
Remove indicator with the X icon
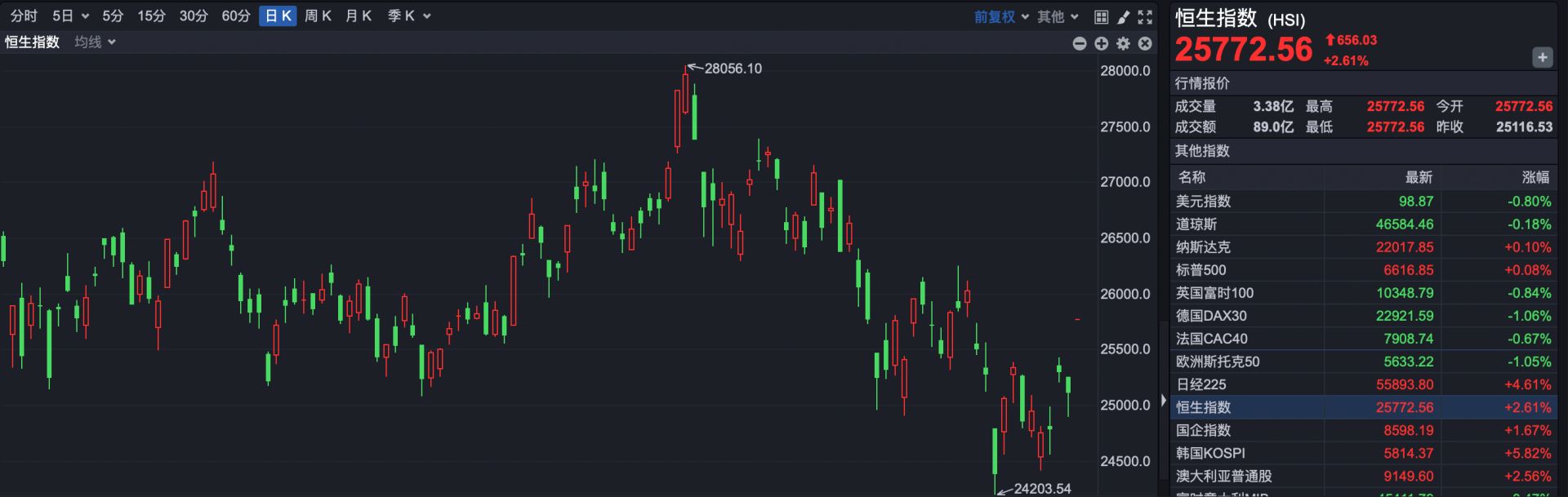click(1145, 43)
